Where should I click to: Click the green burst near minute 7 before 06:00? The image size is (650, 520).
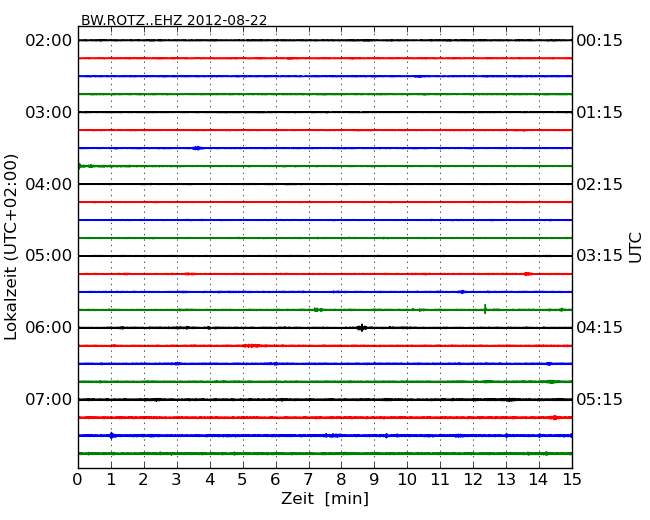pyautogui.click(x=318, y=310)
